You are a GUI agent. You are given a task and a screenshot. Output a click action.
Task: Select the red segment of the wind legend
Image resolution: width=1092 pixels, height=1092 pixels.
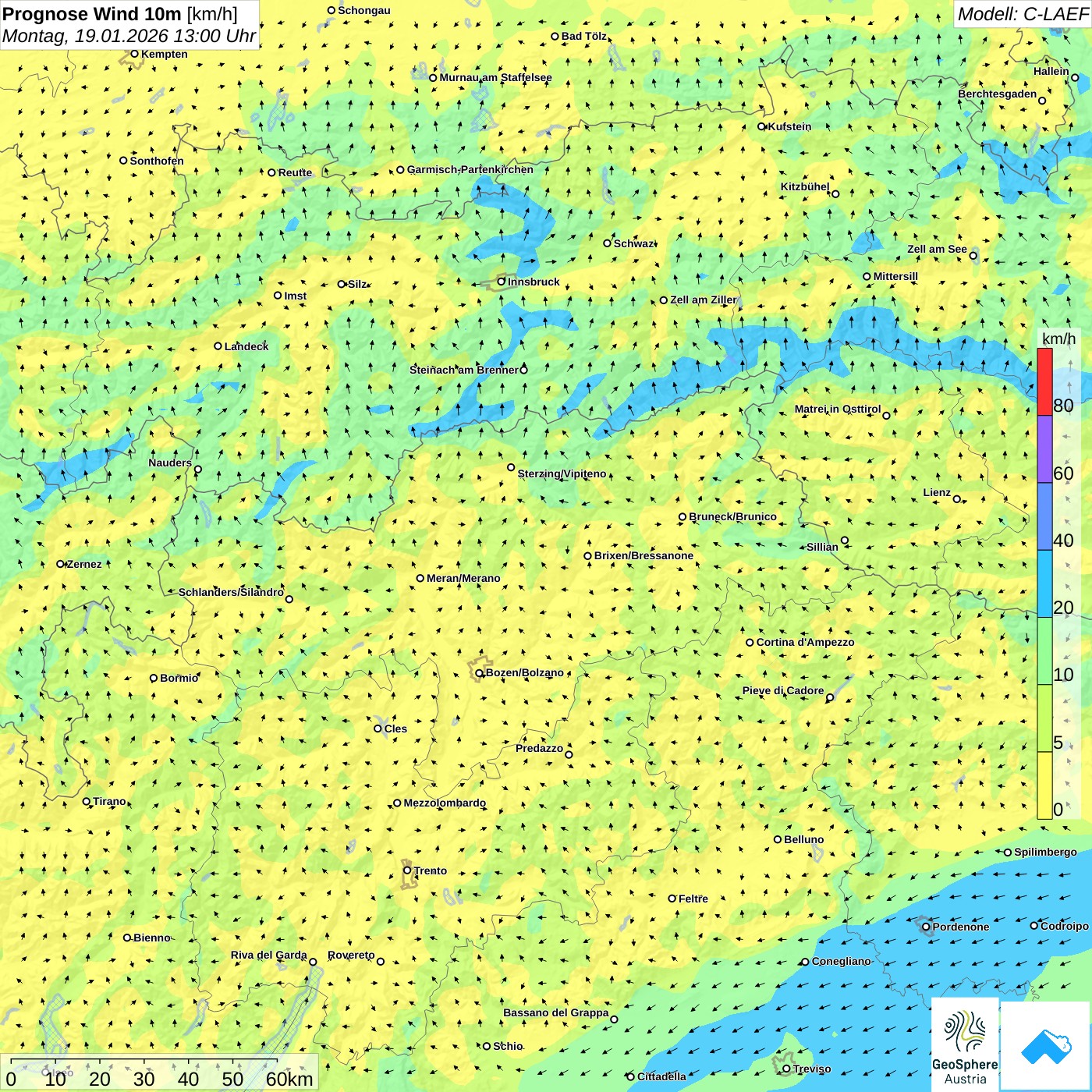point(1044,382)
